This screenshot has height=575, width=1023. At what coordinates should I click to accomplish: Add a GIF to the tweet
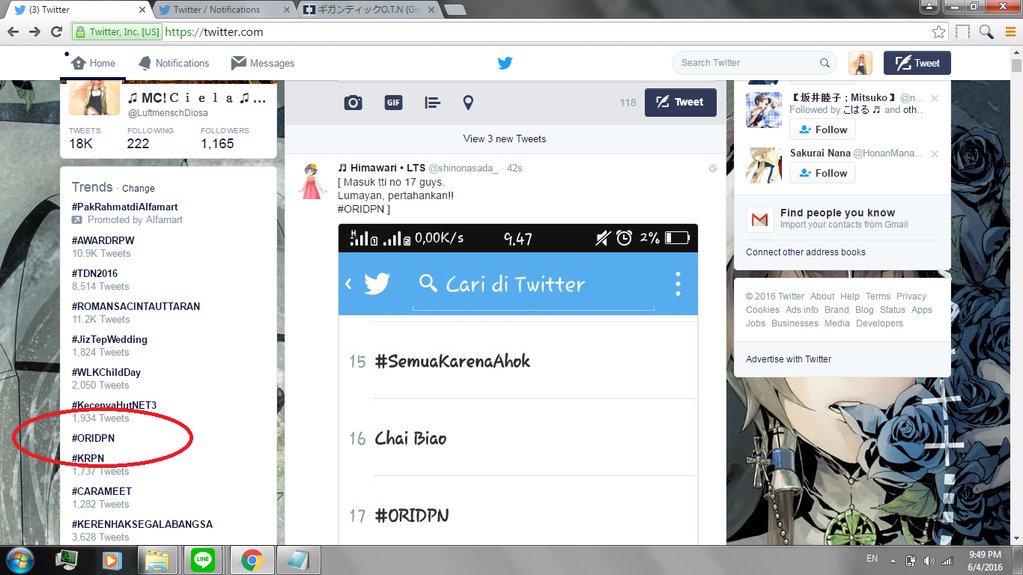393,102
